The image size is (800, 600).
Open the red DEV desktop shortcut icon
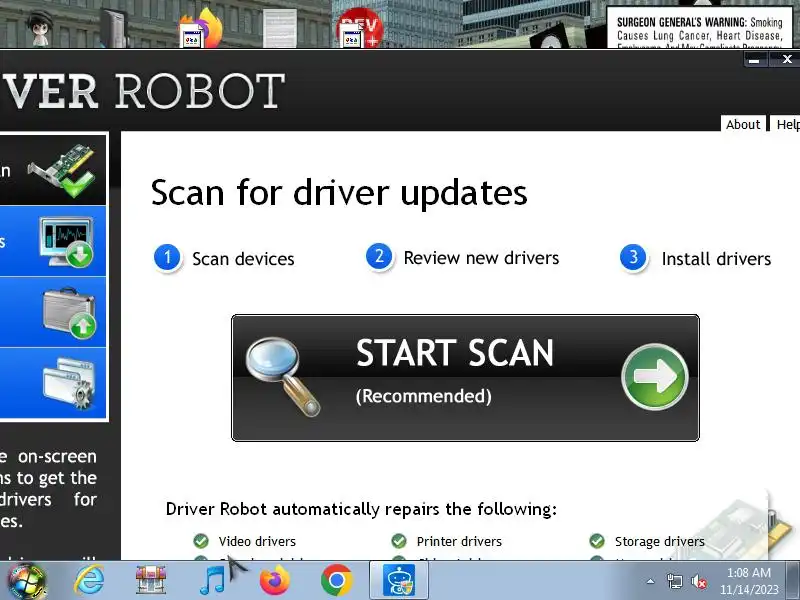(360, 29)
